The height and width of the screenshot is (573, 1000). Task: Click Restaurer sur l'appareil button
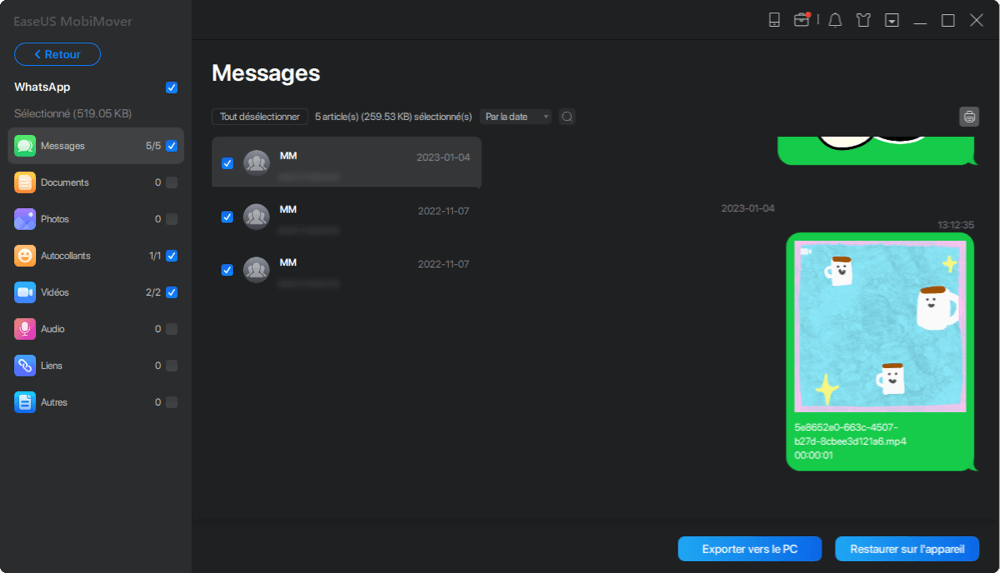tap(907, 549)
